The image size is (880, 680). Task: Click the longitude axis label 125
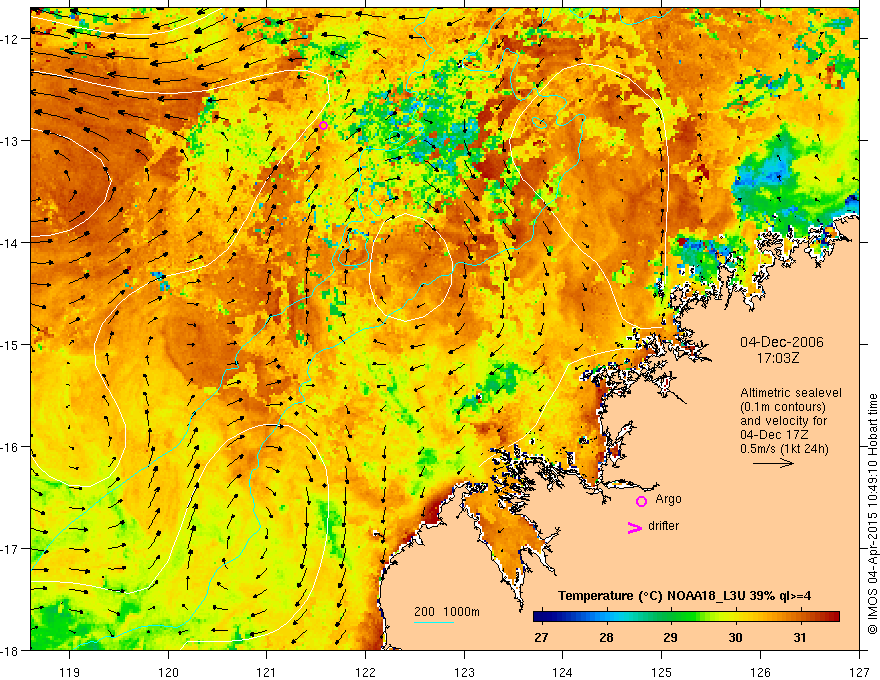pyautogui.click(x=662, y=672)
